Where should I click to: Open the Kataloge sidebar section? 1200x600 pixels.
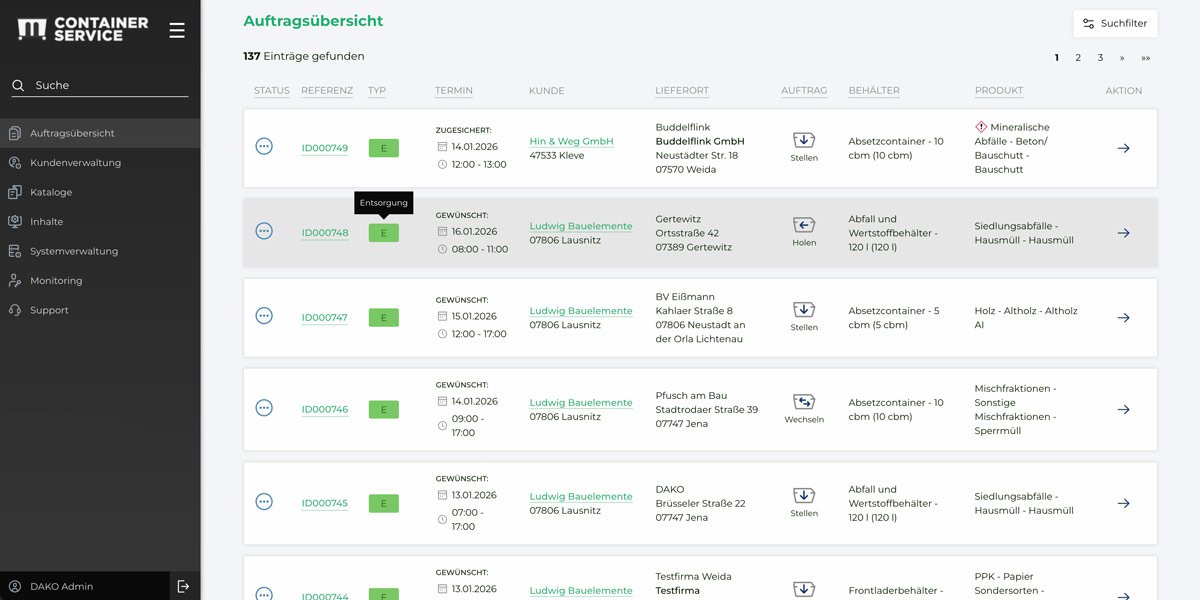click(51, 192)
